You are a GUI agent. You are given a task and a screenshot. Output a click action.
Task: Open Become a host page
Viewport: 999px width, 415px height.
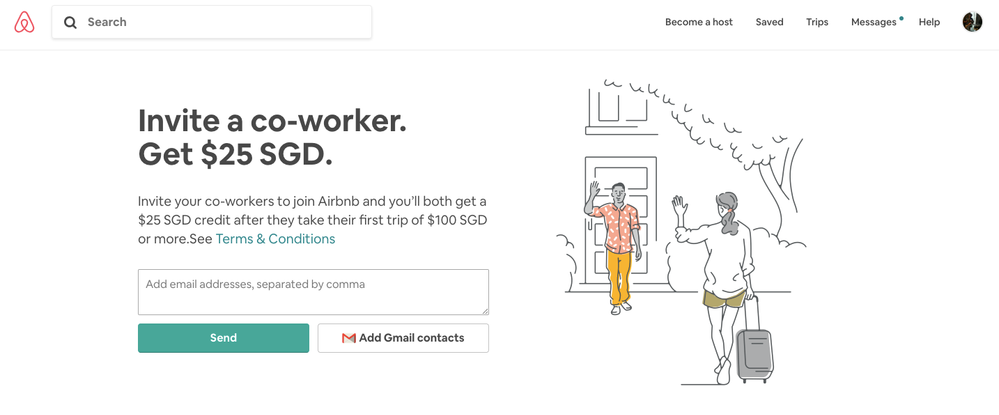[699, 22]
